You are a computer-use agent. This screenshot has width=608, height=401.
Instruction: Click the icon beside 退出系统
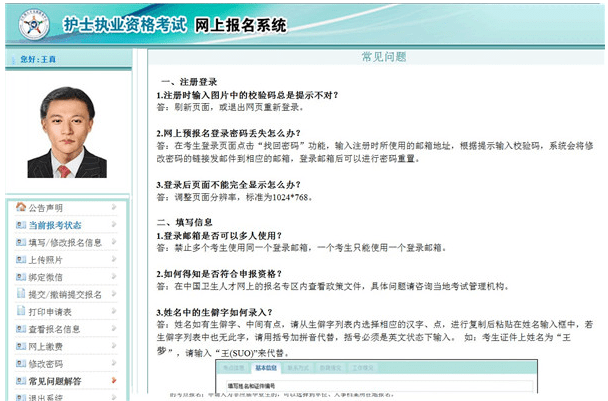(x=21, y=397)
